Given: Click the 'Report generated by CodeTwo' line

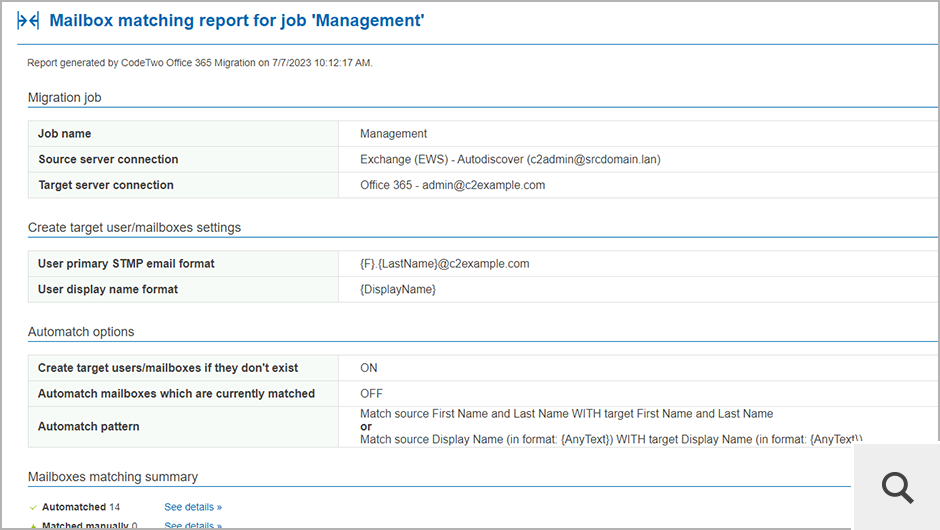Looking at the screenshot, I should [x=200, y=63].
